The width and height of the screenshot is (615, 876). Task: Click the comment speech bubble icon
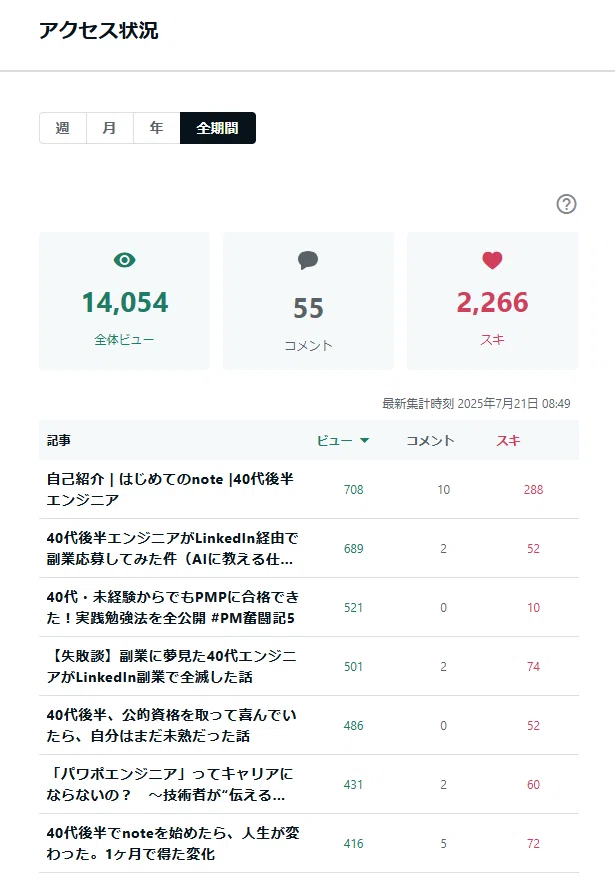[308, 260]
